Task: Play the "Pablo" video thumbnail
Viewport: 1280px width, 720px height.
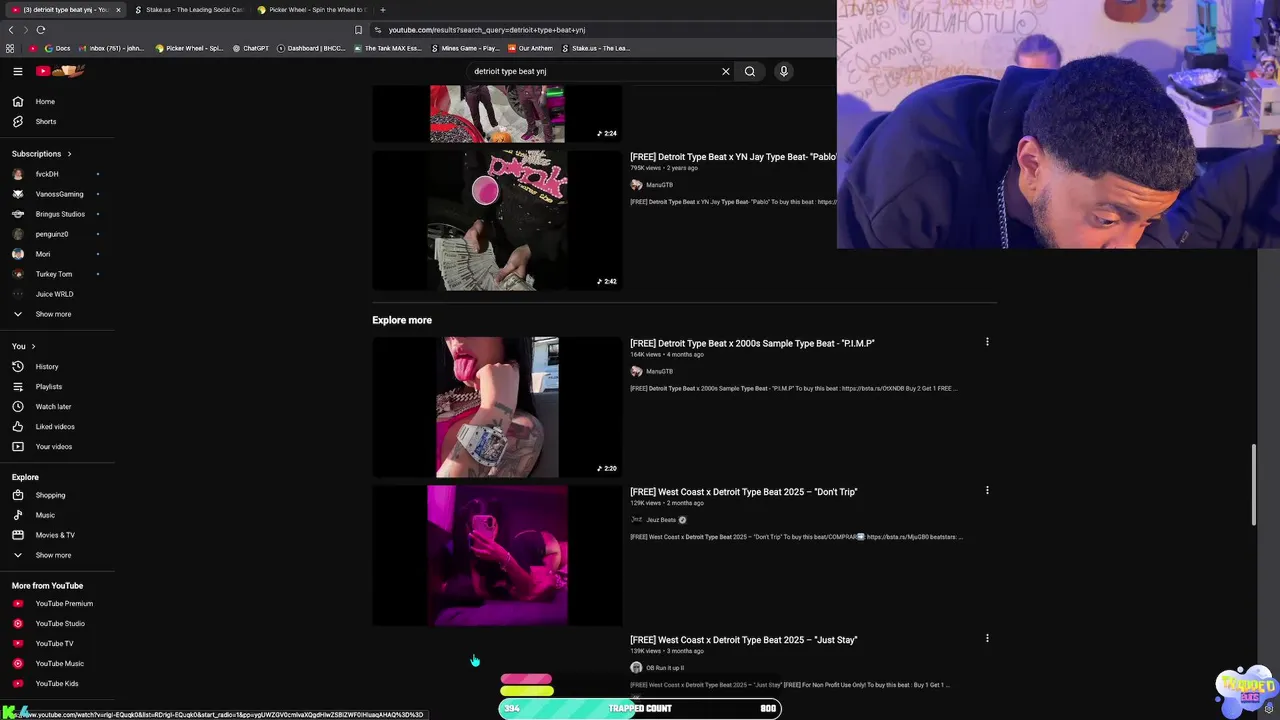Action: [497, 221]
